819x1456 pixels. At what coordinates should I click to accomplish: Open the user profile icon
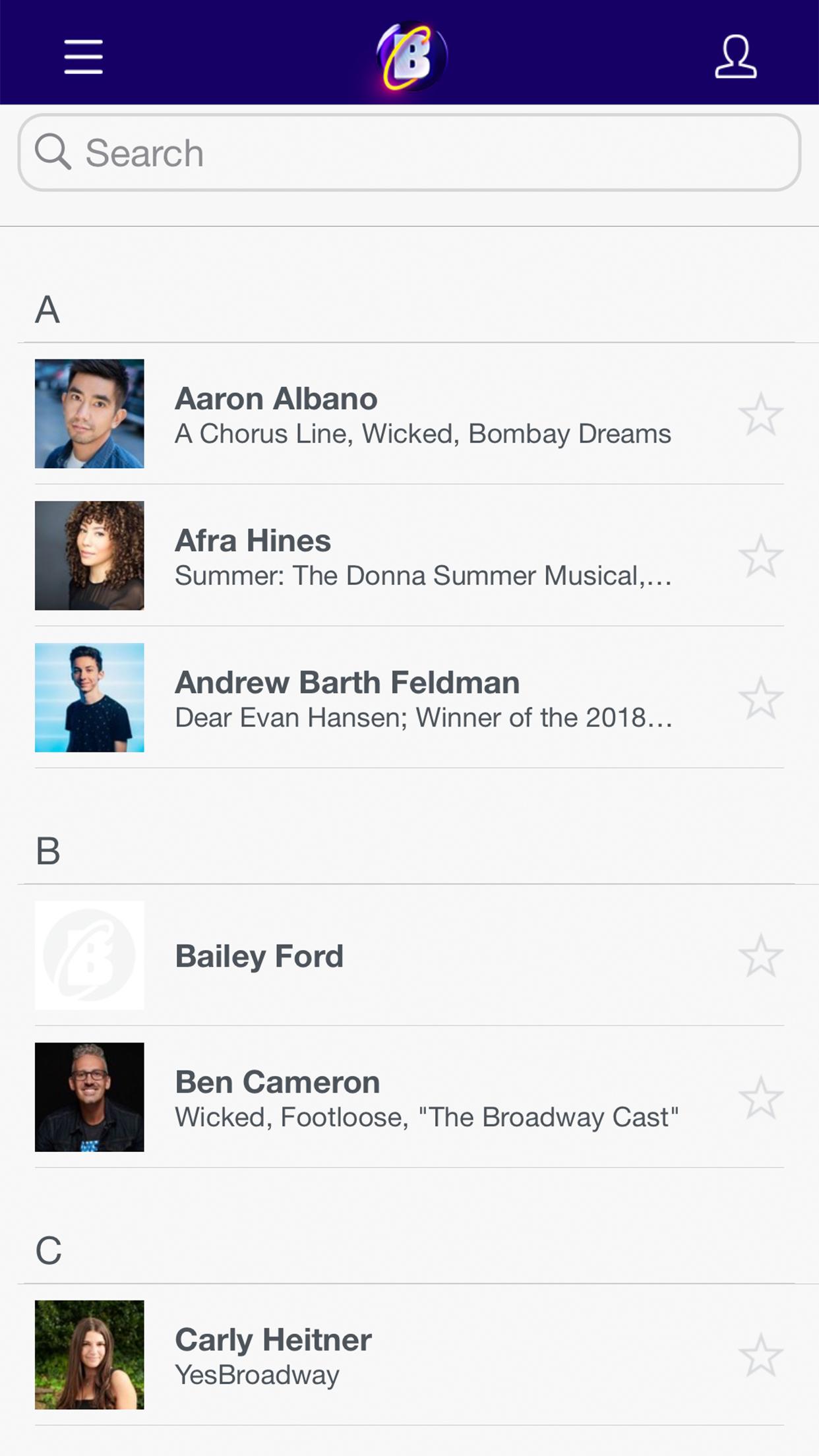pos(735,57)
